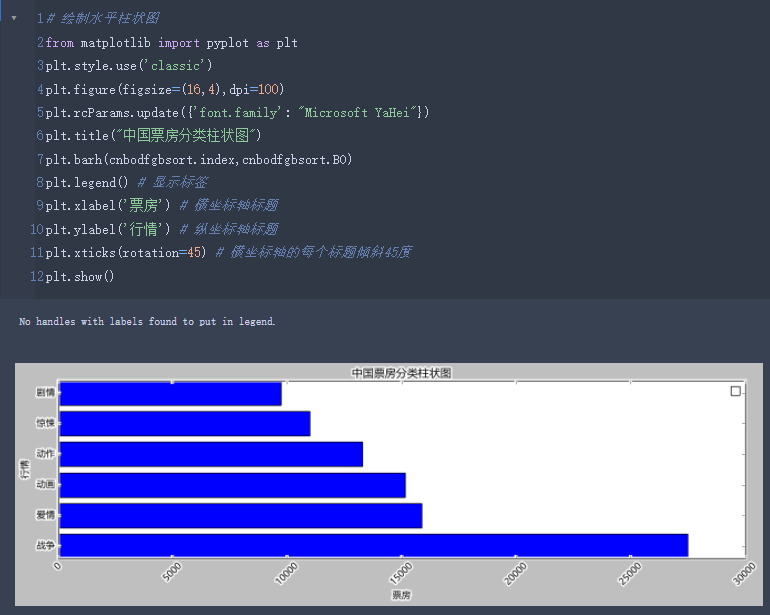Select the 战争 bar in the chart
The width and height of the screenshot is (770, 615).
pos(373,545)
